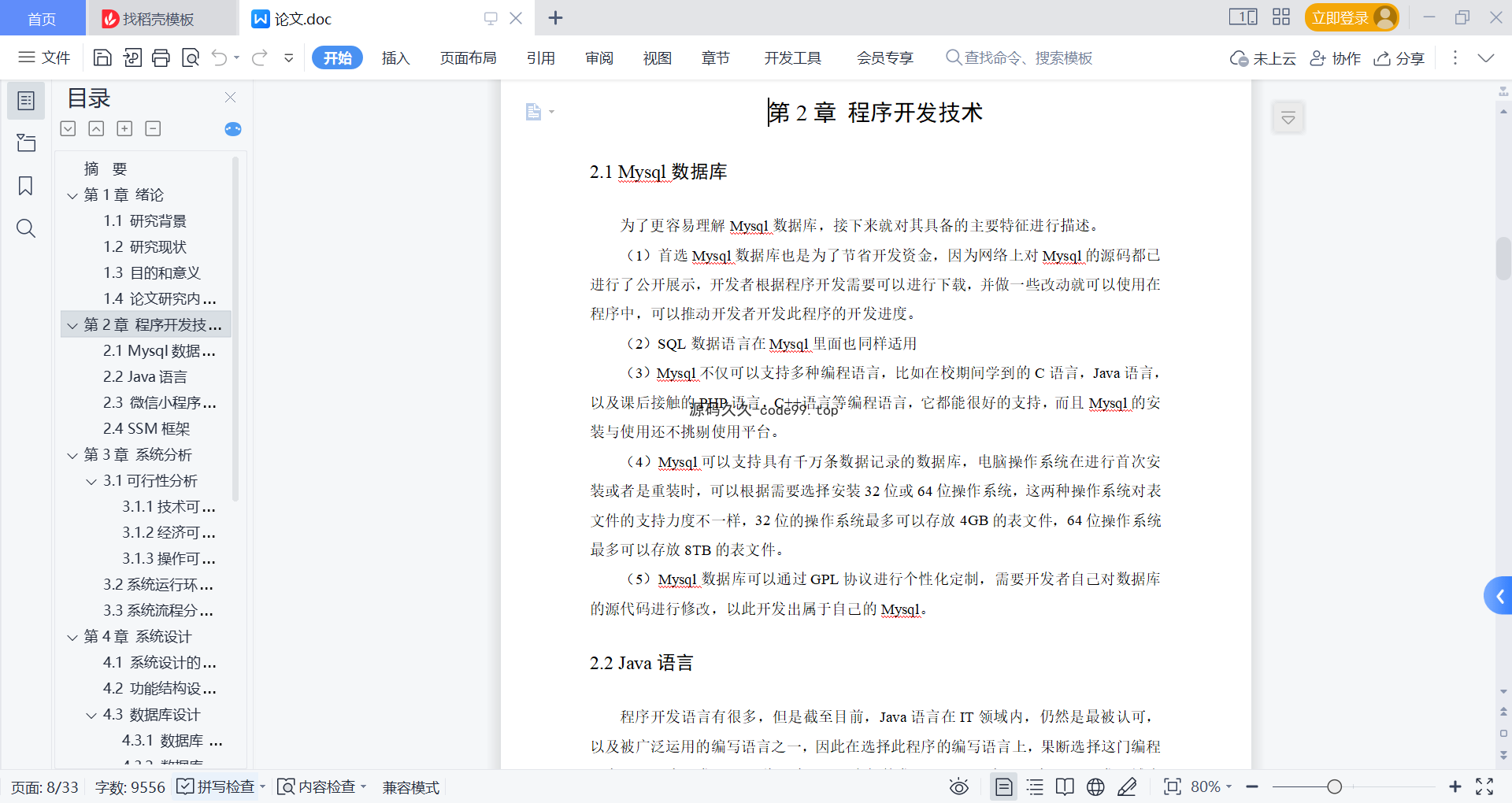Viewport: 1512px width, 803px height.
Task: Click the 未上云 cloud status button
Action: click(1263, 58)
